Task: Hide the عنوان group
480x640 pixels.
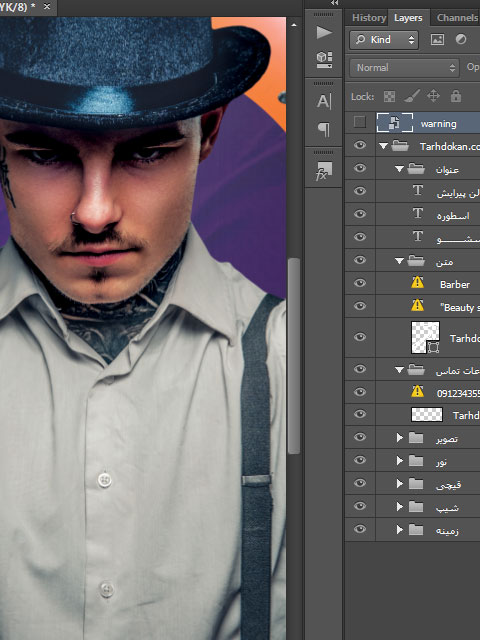Action: 360,168
